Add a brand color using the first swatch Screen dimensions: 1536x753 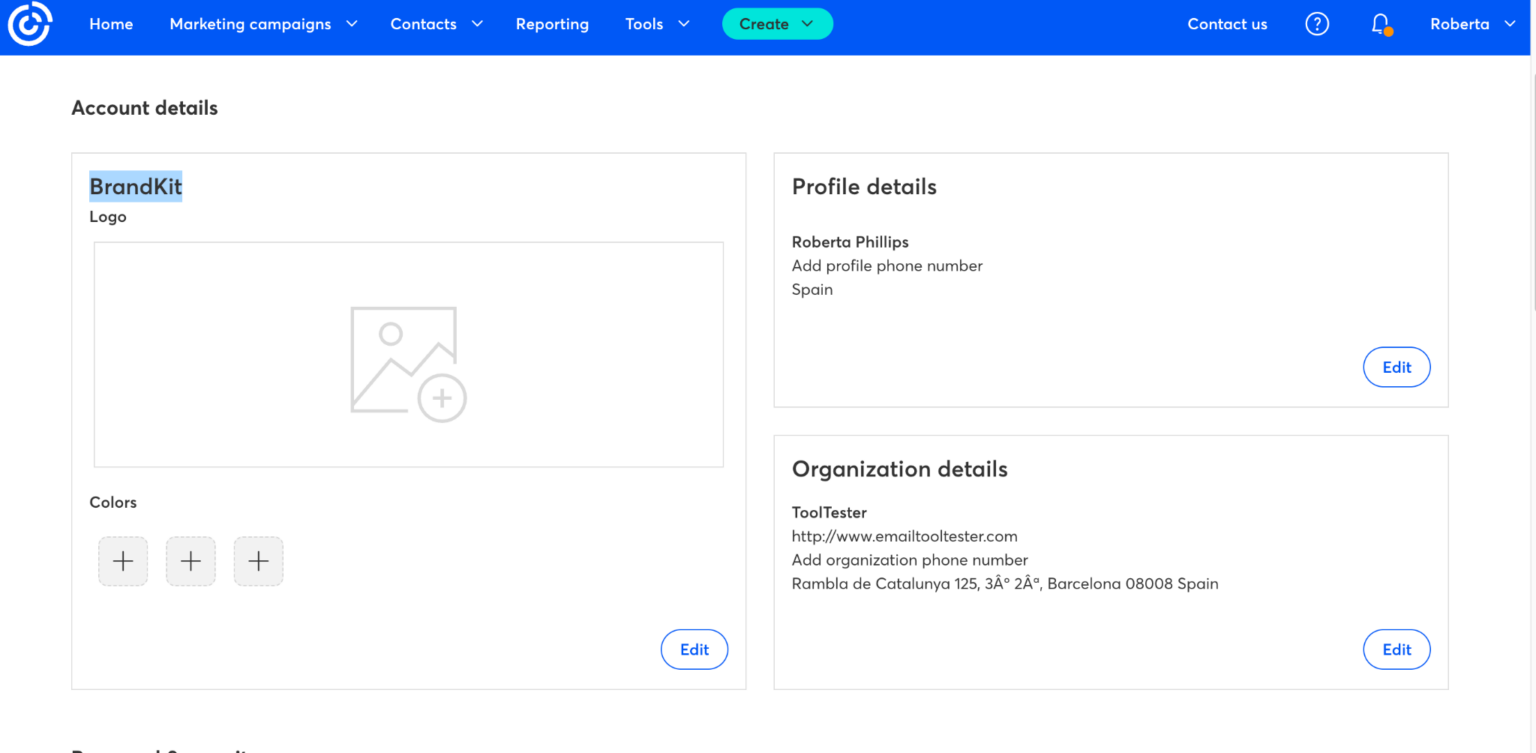[x=122, y=561]
